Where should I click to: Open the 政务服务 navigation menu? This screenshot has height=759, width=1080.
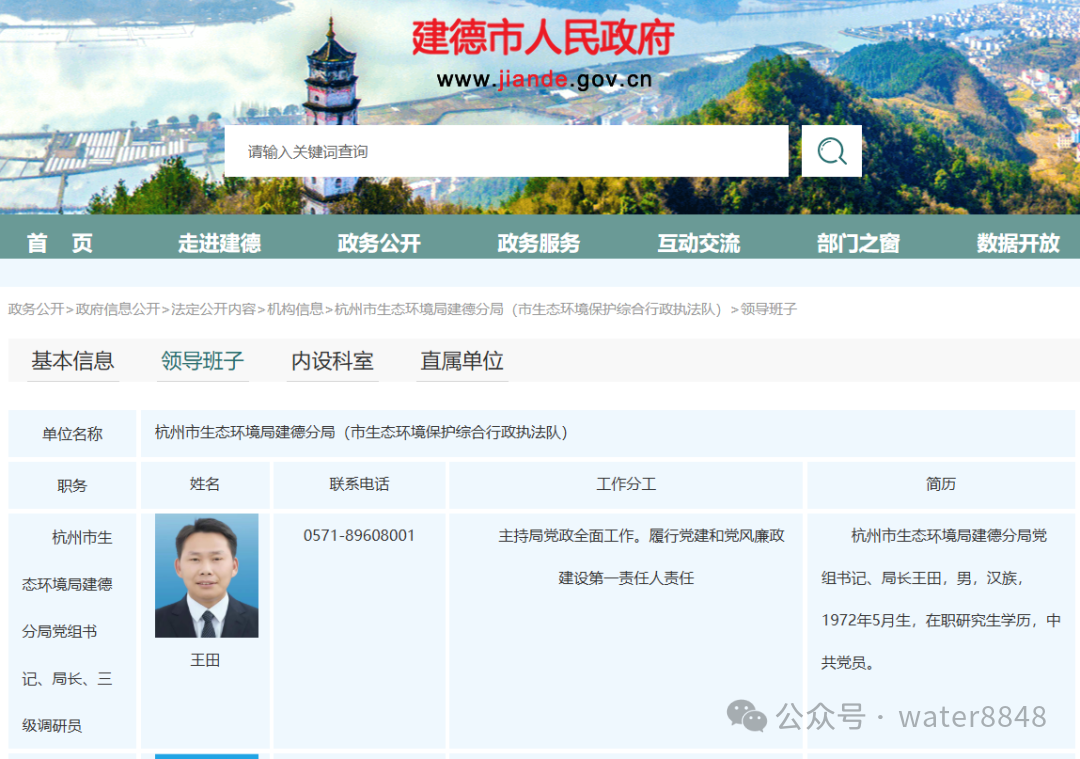538,241
